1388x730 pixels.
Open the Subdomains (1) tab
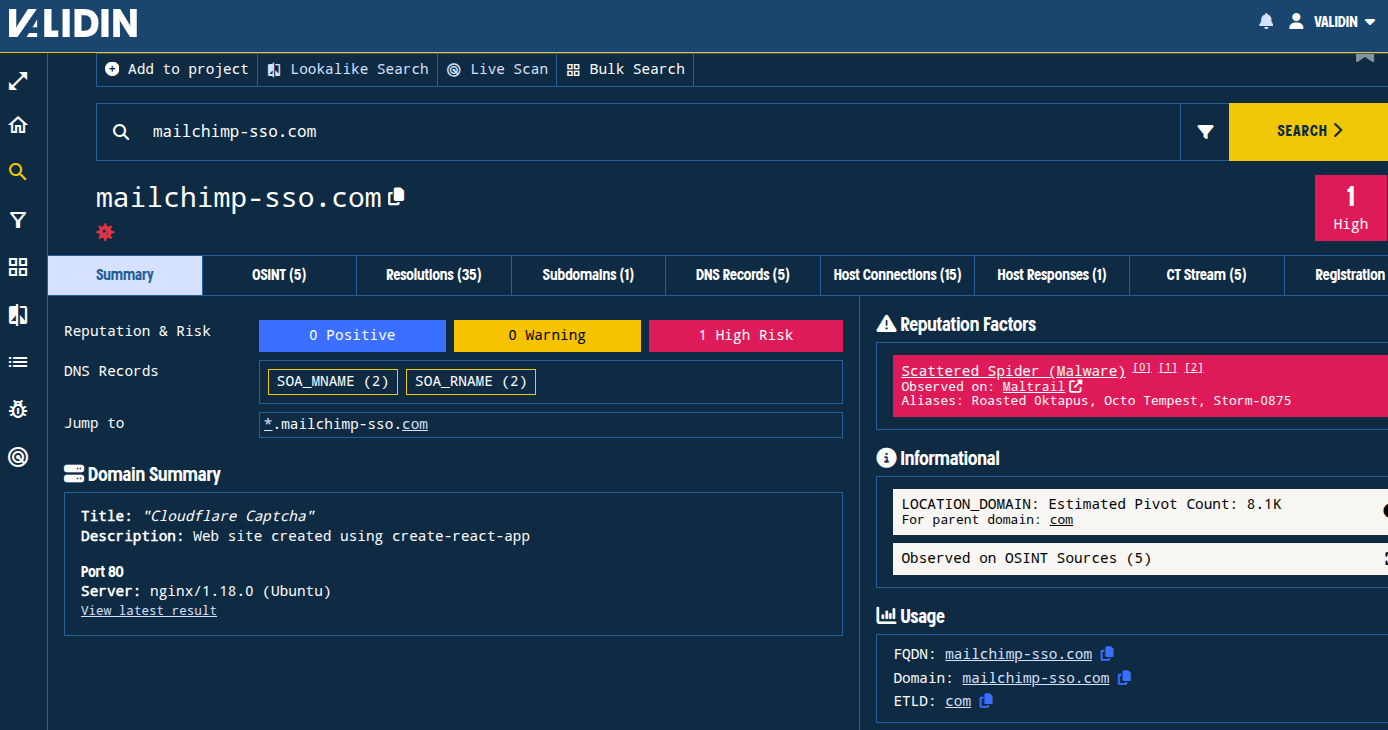tap(588, 275)
